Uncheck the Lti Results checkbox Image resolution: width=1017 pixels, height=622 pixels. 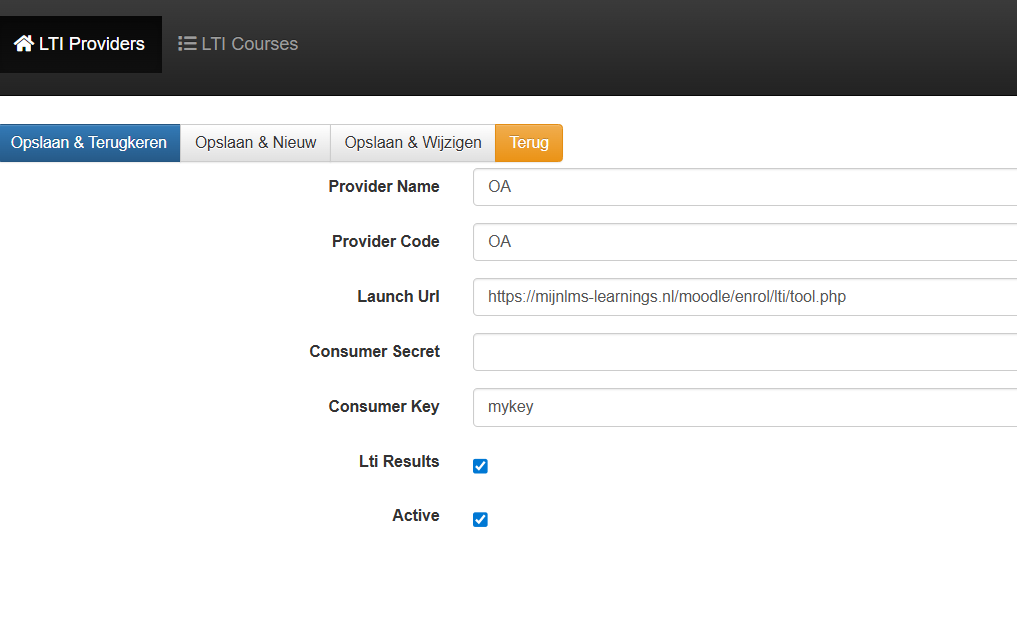point(480,466)
